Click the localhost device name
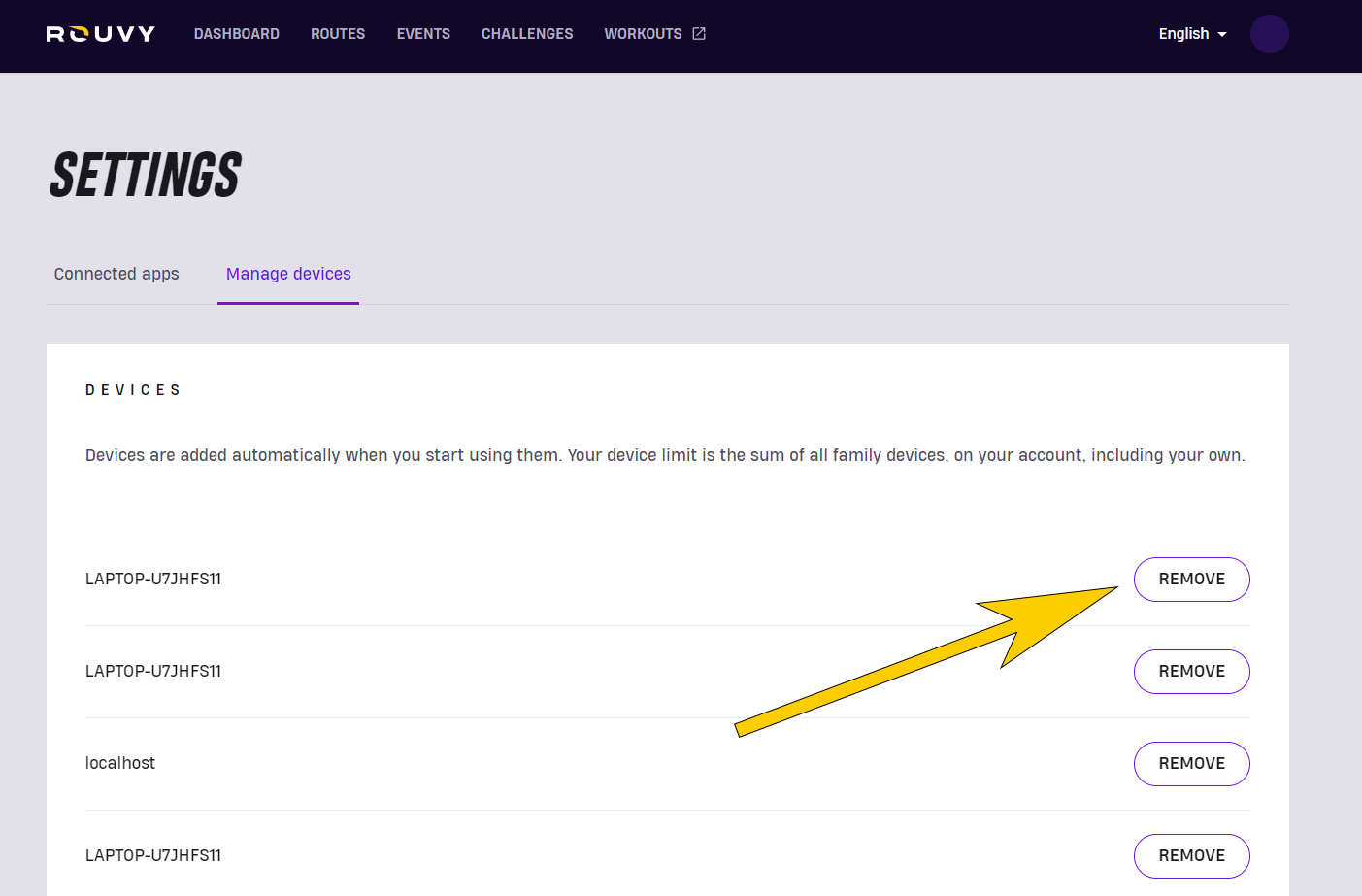Viewport: 1362px width, 896px height. [120, 763]
